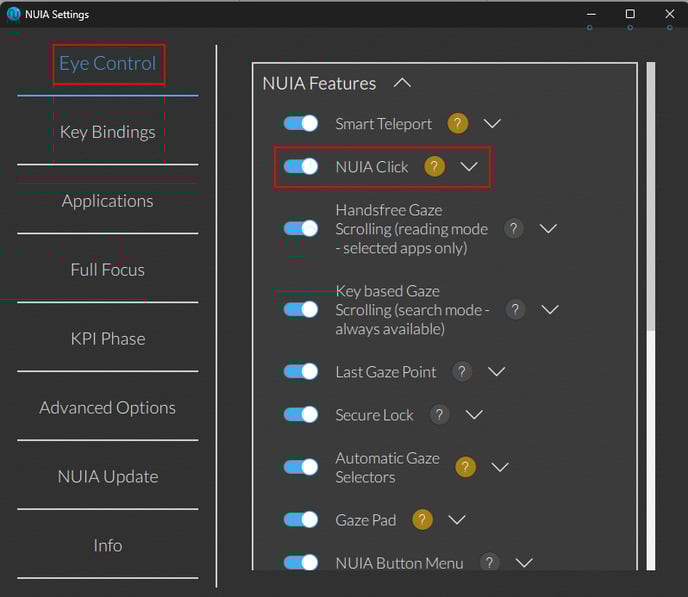Toggle Handsfree Gaze Scrolling off
688x597 pixels.
301,228
